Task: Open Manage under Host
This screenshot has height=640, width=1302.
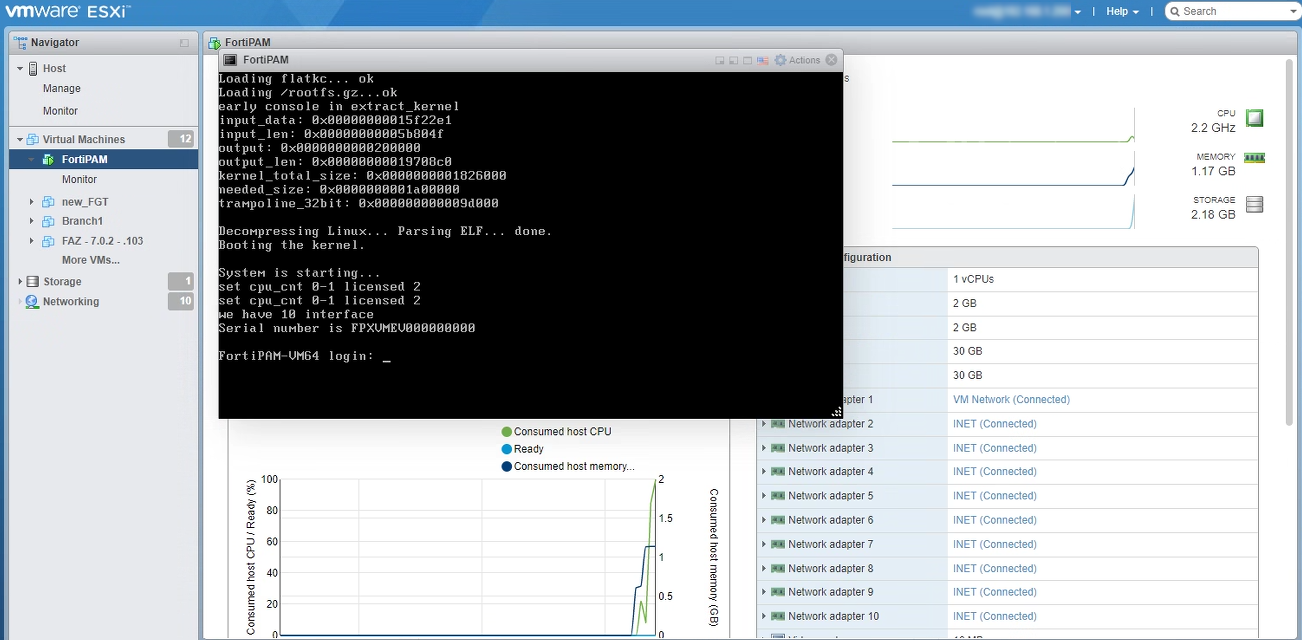Action: (x=62, y=90)
